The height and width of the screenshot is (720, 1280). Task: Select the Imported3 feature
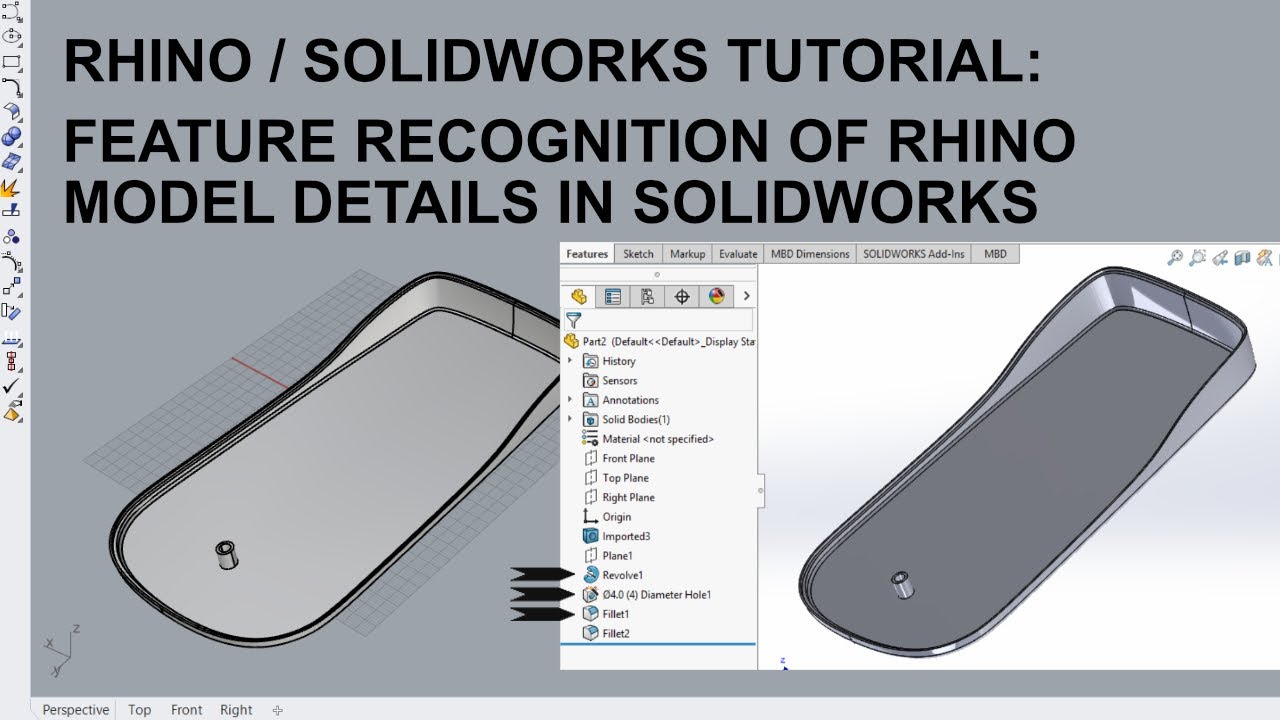point(616,536)
